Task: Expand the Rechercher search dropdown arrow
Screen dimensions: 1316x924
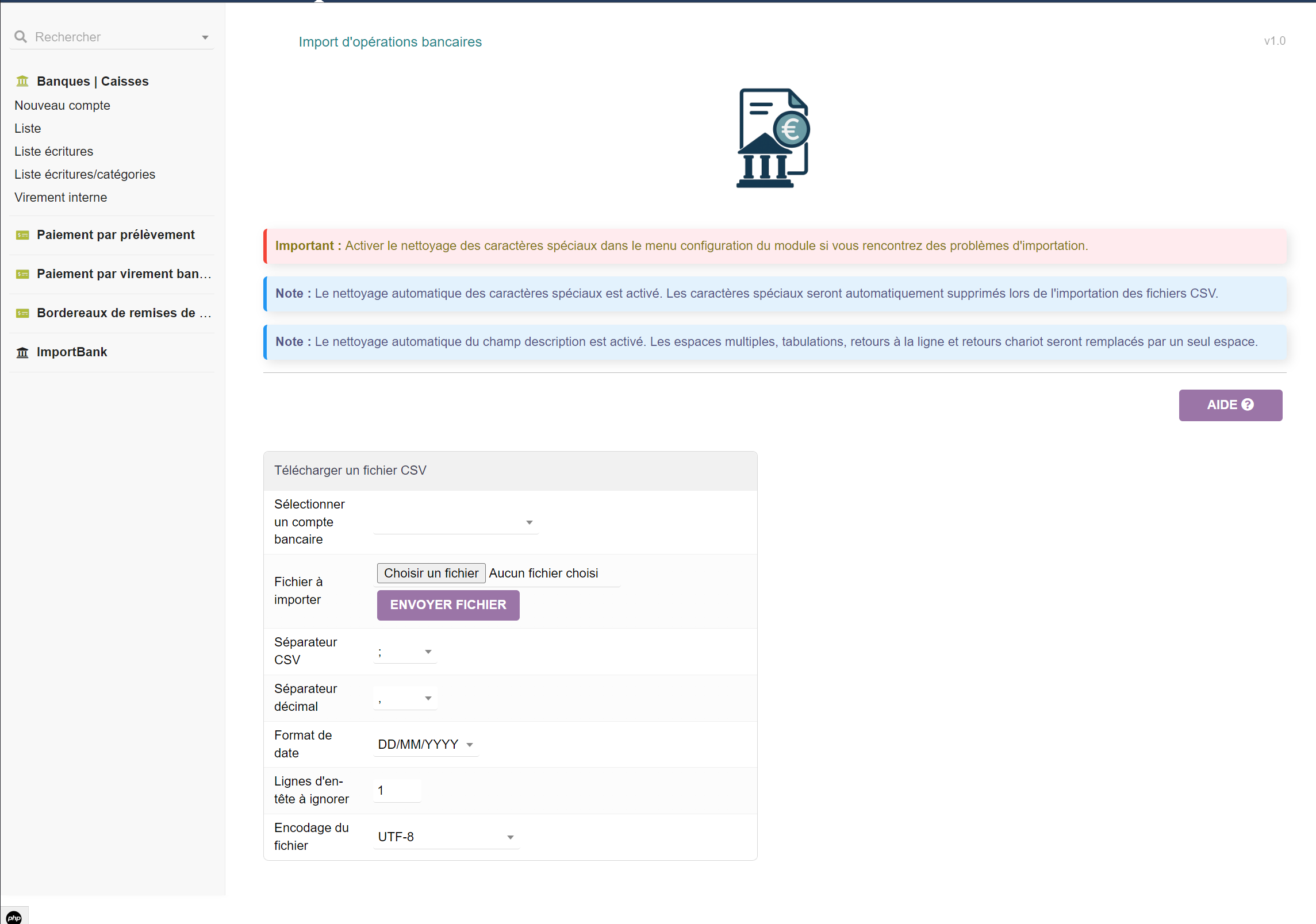Action: [205, 37]
